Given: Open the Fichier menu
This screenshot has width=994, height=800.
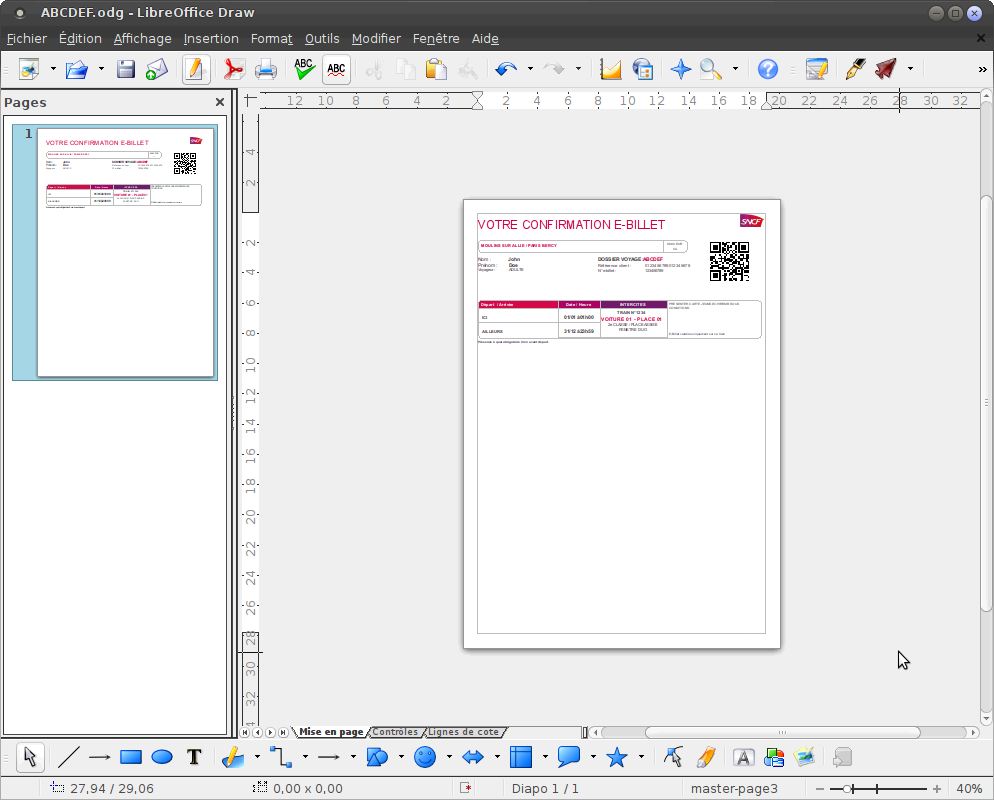Looking at the screenshot, I should [x=27, y=39].
